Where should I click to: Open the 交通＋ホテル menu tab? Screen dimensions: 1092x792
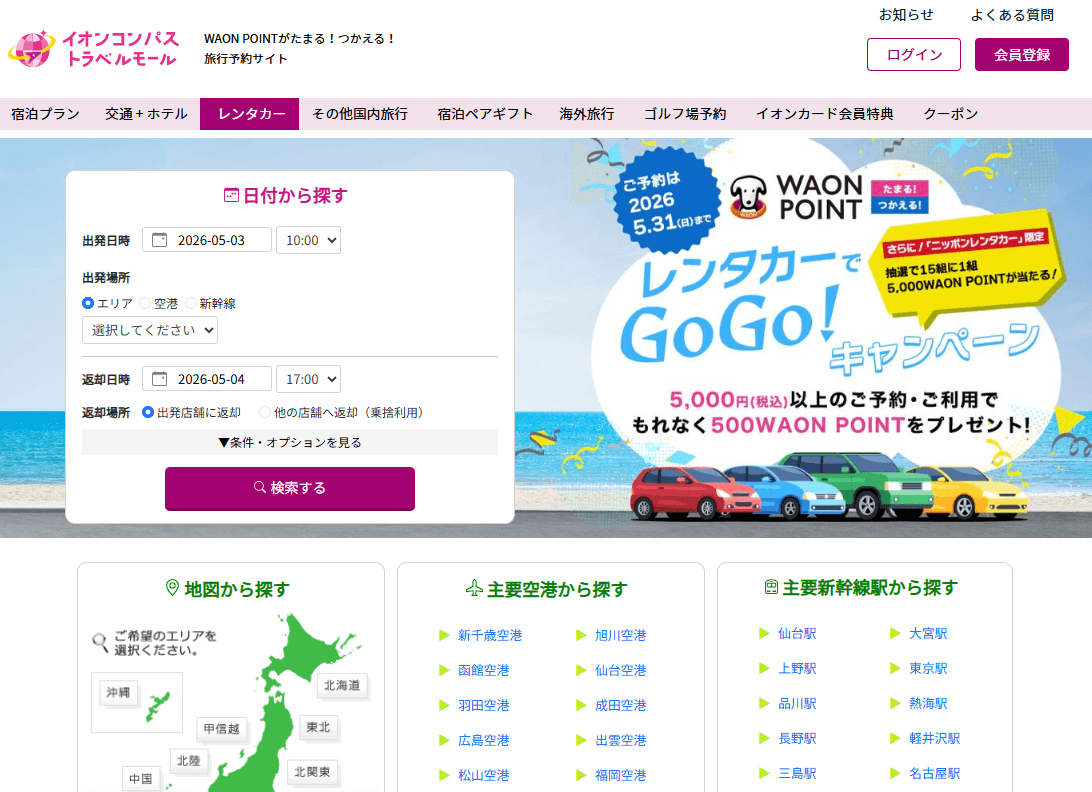coord(146,114)
